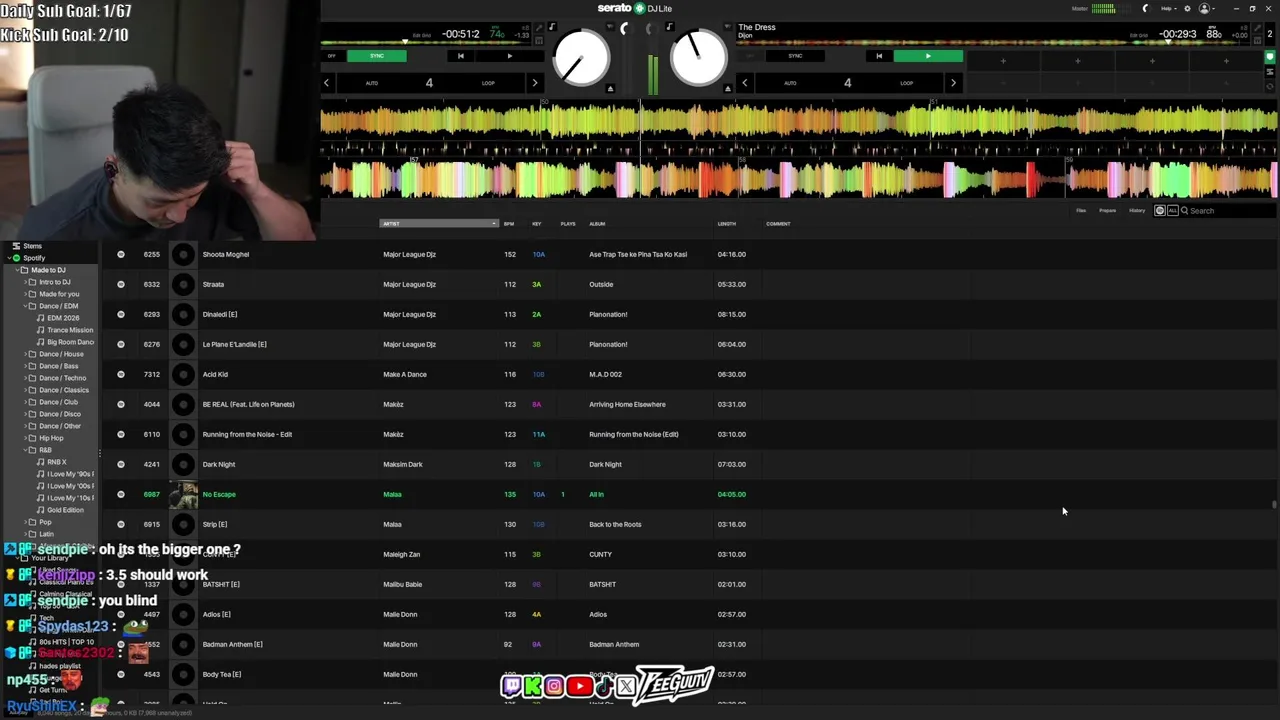Viewport: 1280px width, 720px height.
Task: Open the Help menu
Action: click(x=1167, y=9)
